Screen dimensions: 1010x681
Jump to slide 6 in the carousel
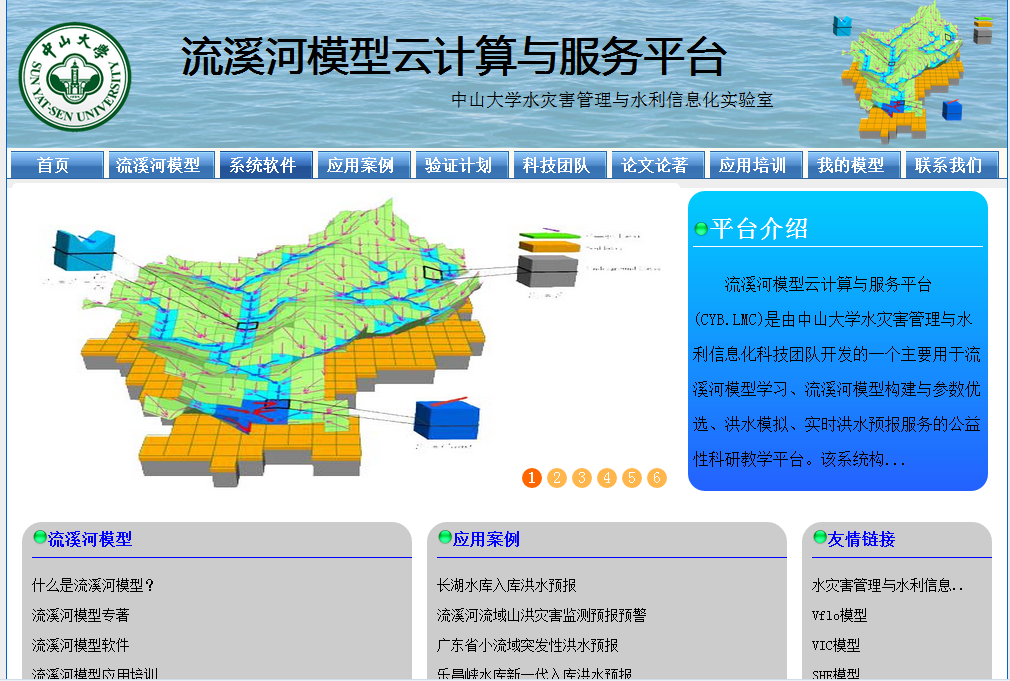[x=657, y=478]
